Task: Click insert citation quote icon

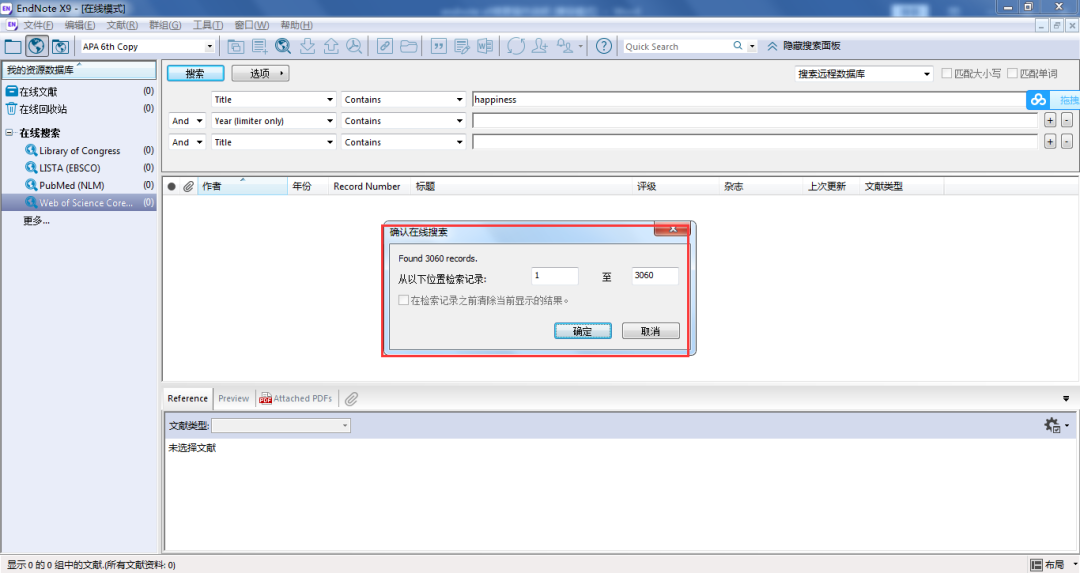Action: (438, 46)
